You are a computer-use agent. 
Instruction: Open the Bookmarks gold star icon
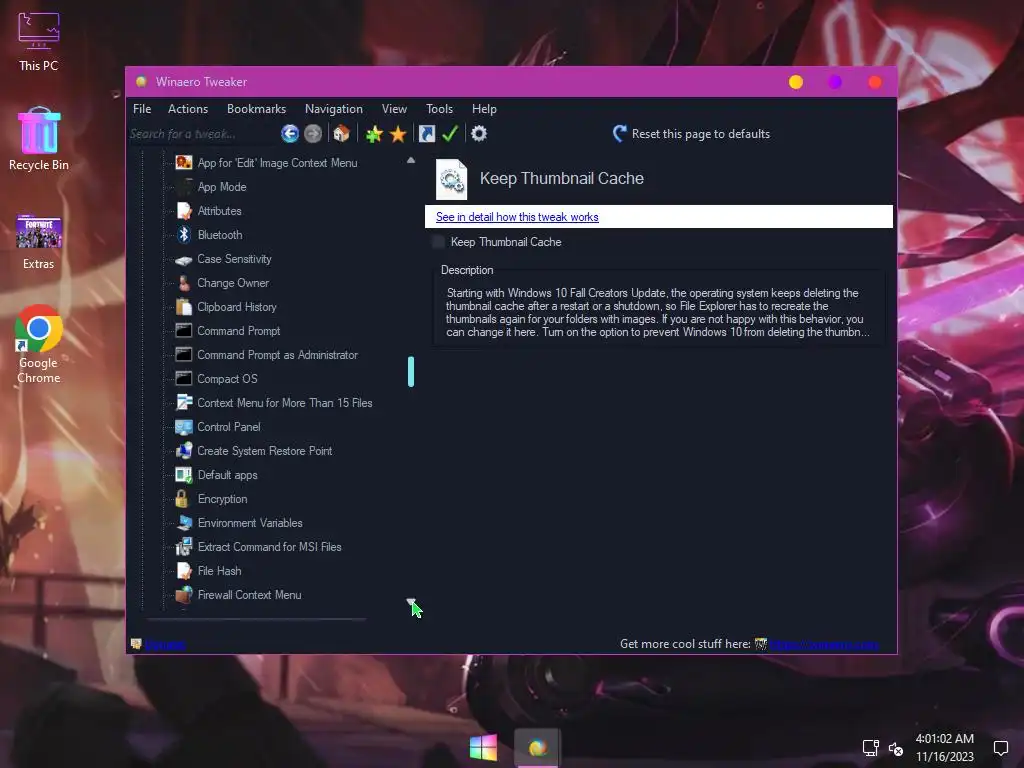(398, 134)
